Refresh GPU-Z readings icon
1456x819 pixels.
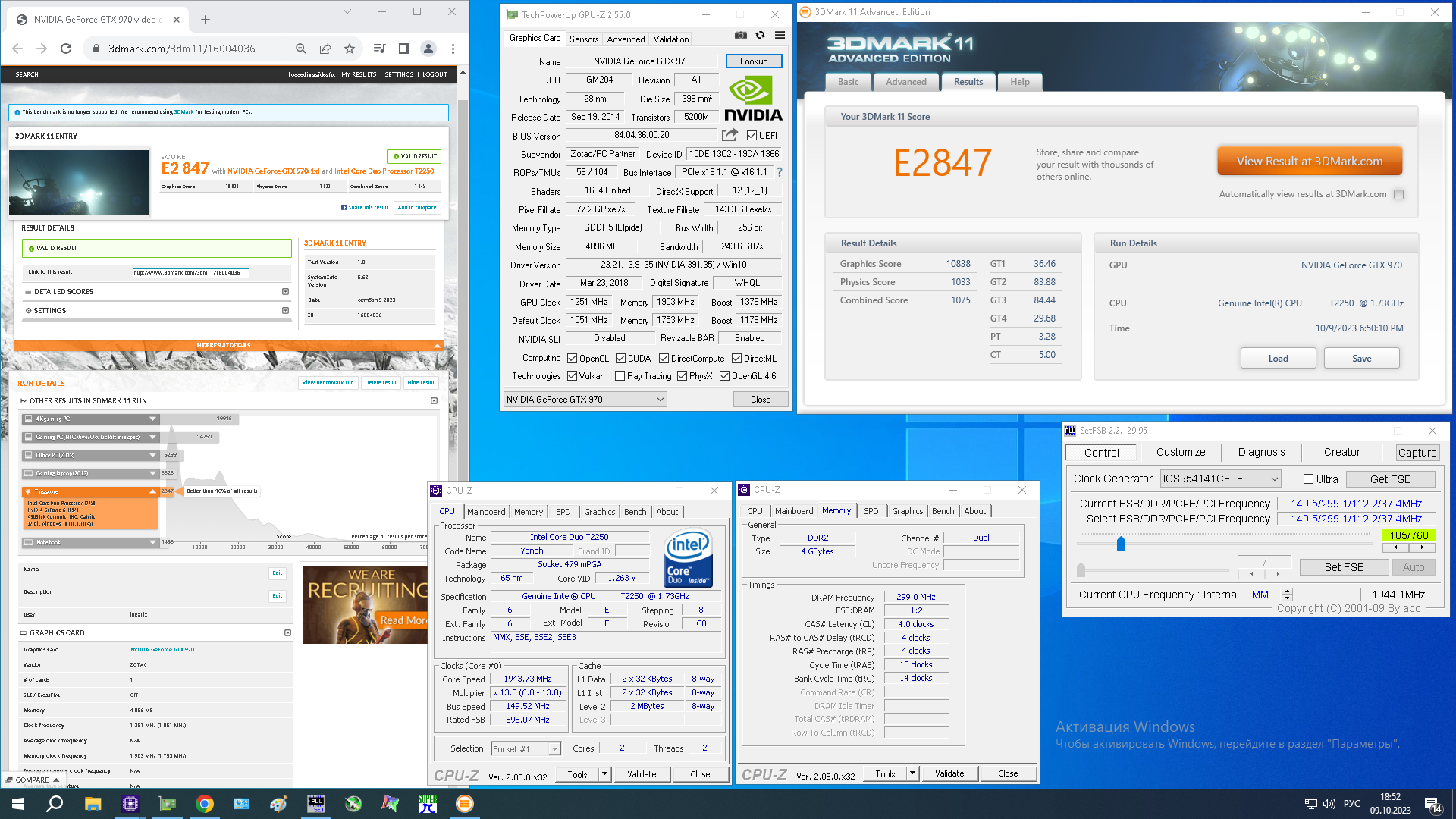(x=760, y=35)
